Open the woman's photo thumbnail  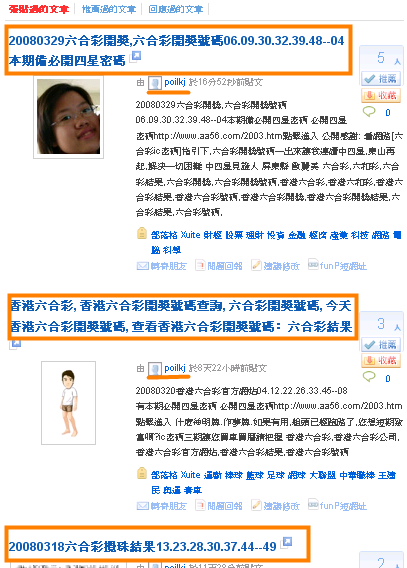pos(68,117)
